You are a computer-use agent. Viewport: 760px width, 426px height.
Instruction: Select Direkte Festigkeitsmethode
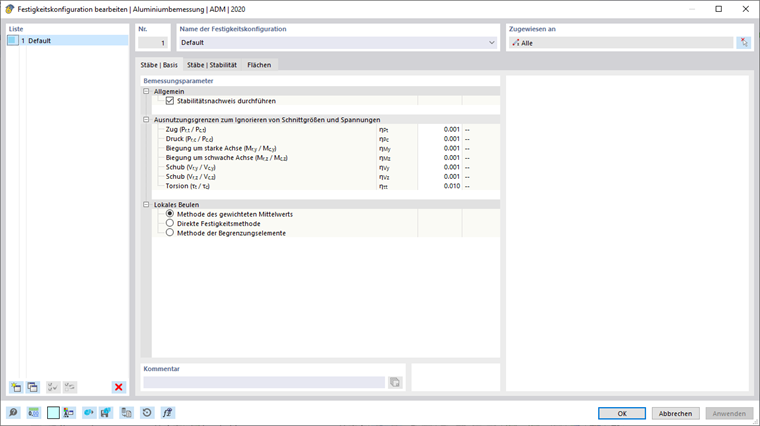(170, 223)
